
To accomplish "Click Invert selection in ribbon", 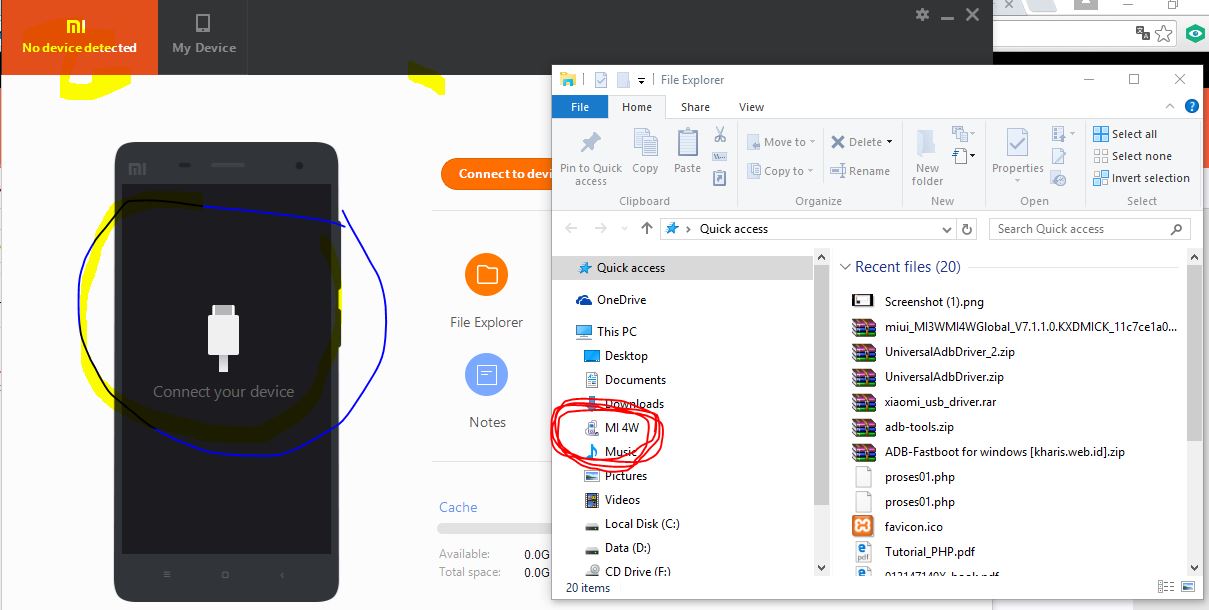I will 1141,178.
